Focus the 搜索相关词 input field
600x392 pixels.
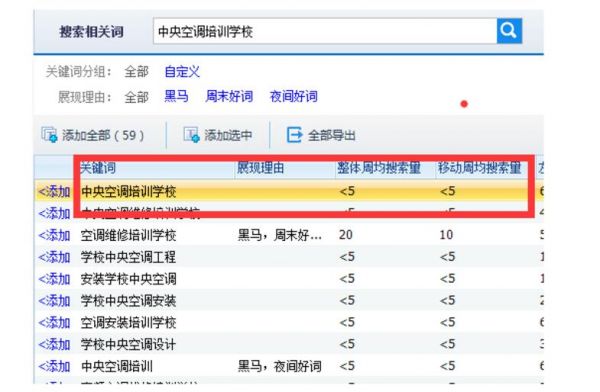click(325, 31)
